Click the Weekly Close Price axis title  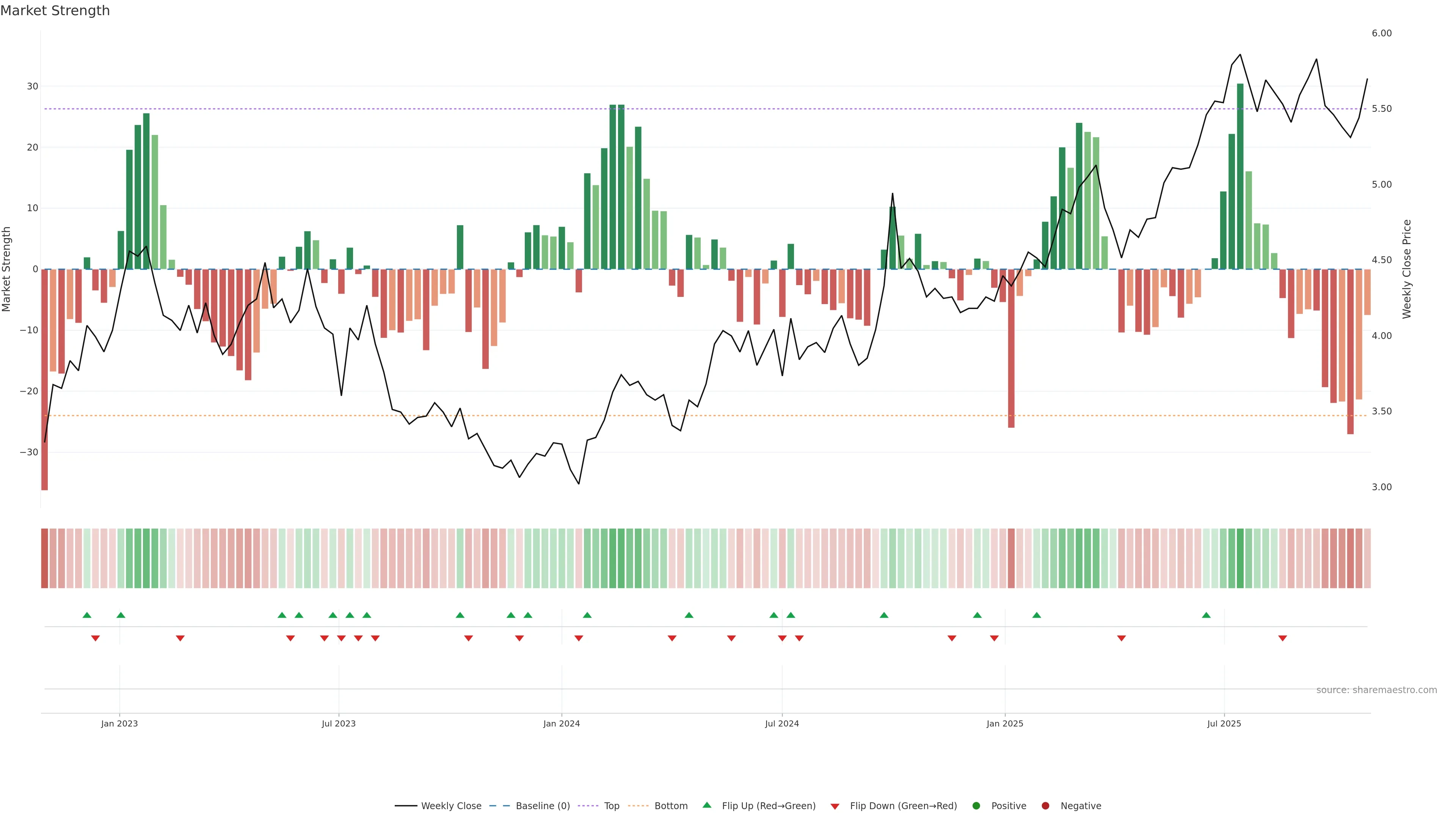(x=1407, y=269)
